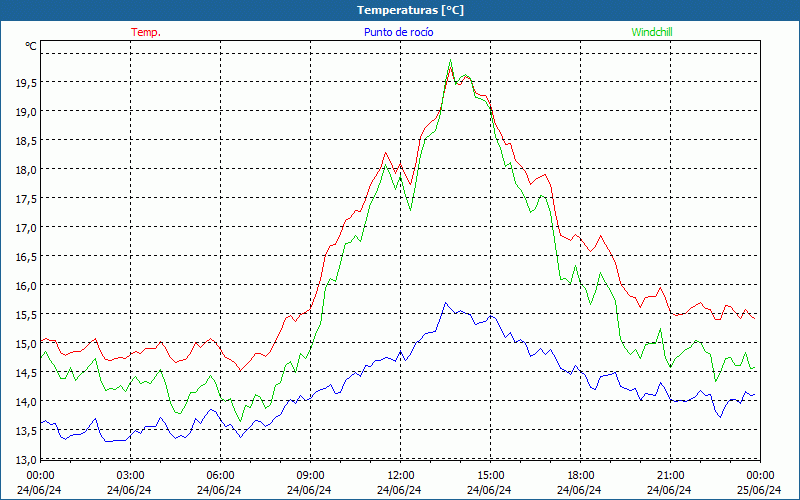Click the 15,0 y-axis value

pyautogui.click(x=26, y=344)
